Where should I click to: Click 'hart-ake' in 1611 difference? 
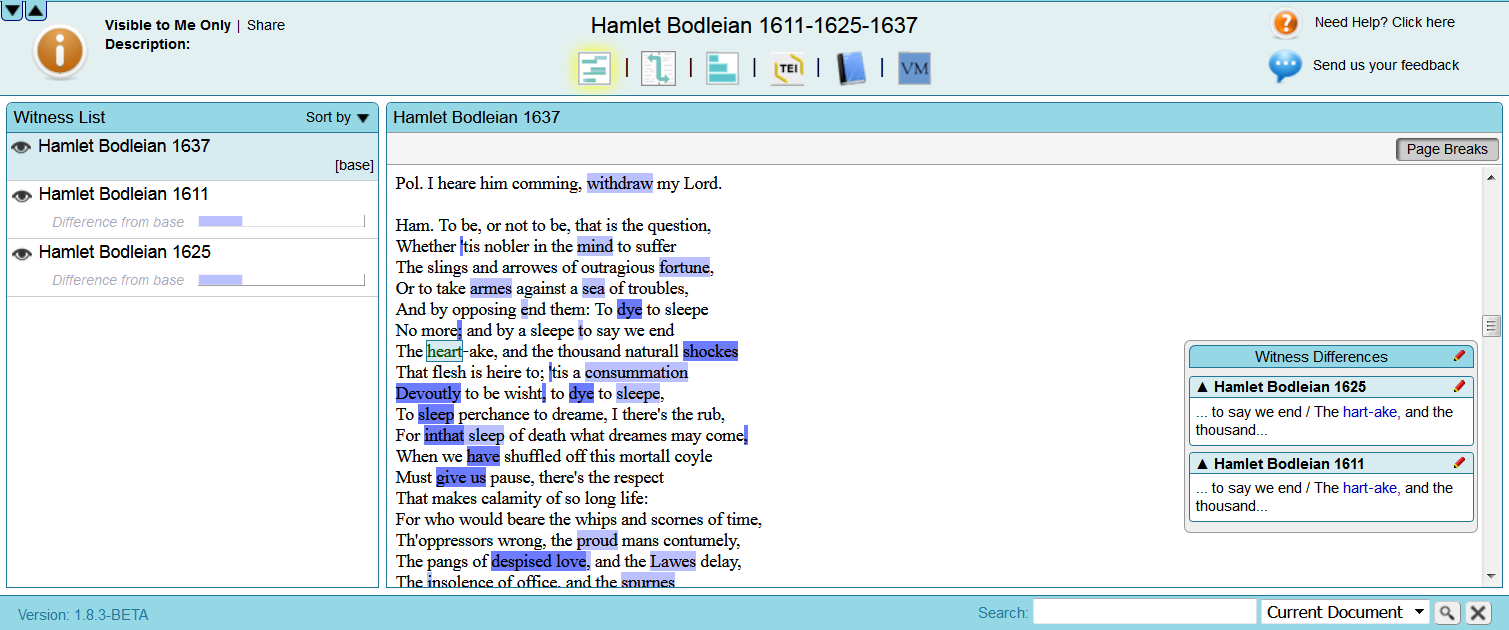[1370, 488]
